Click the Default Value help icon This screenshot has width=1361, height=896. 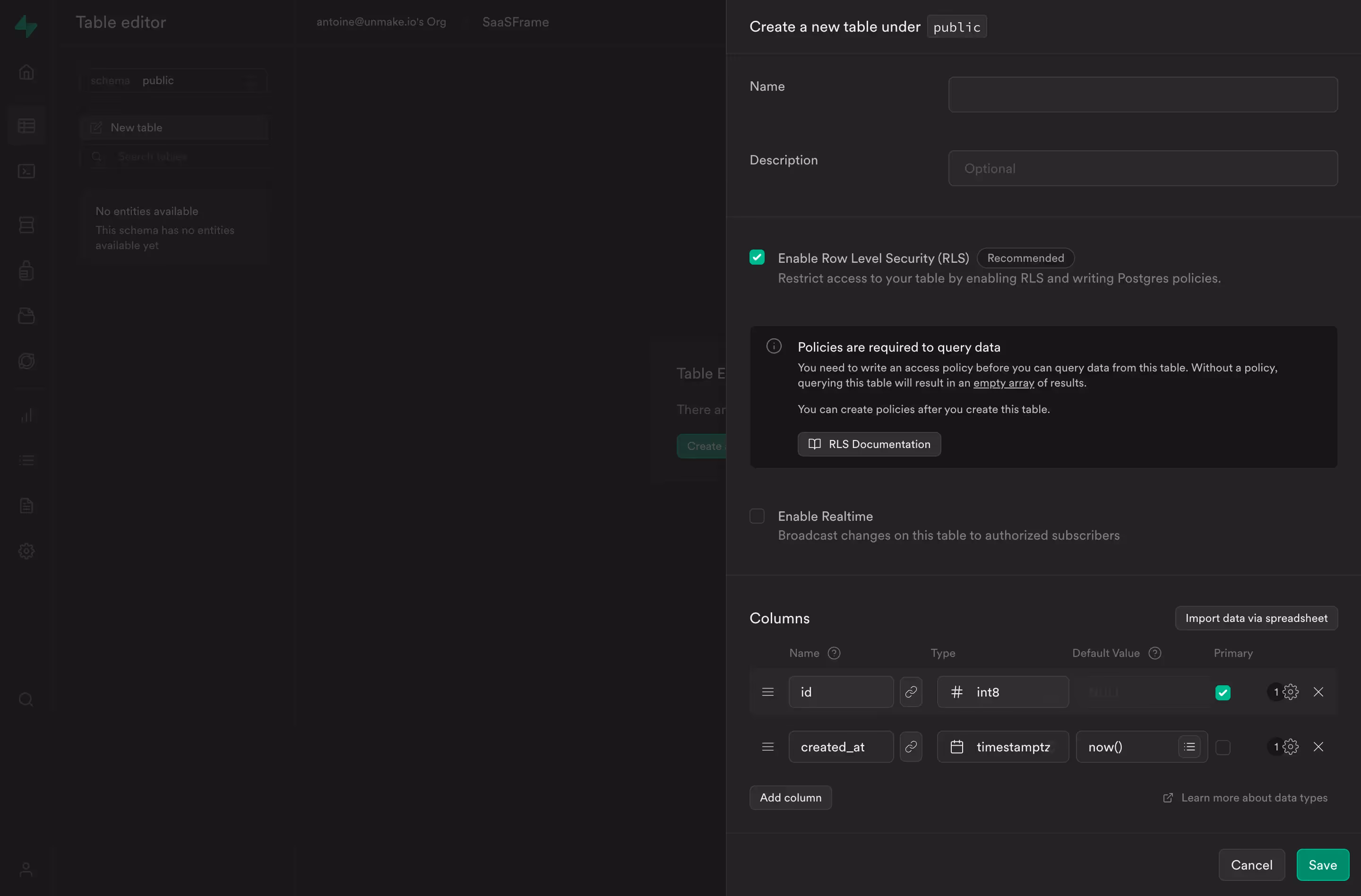[x=1154, y=653]
